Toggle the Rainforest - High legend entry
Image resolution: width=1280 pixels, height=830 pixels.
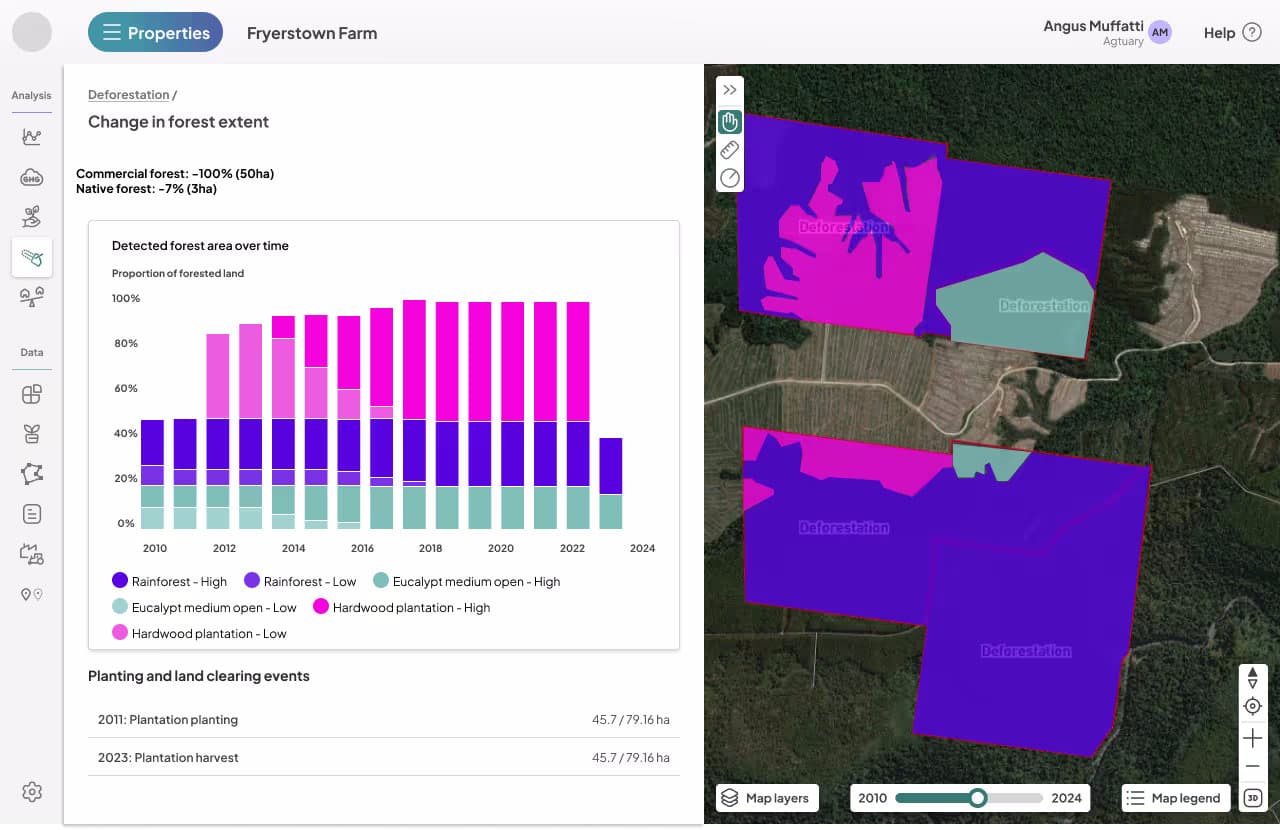(169, 581)
